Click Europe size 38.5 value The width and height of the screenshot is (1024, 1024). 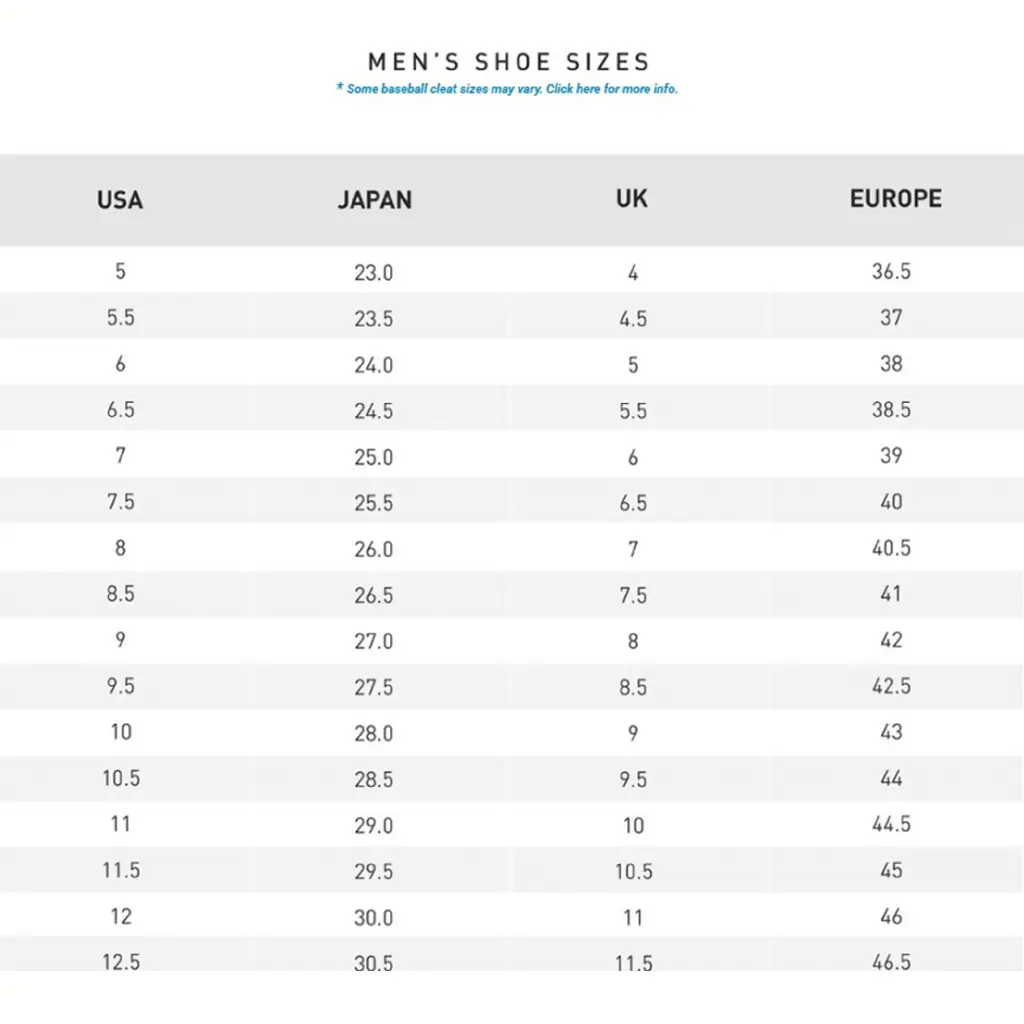click(891, 410)
